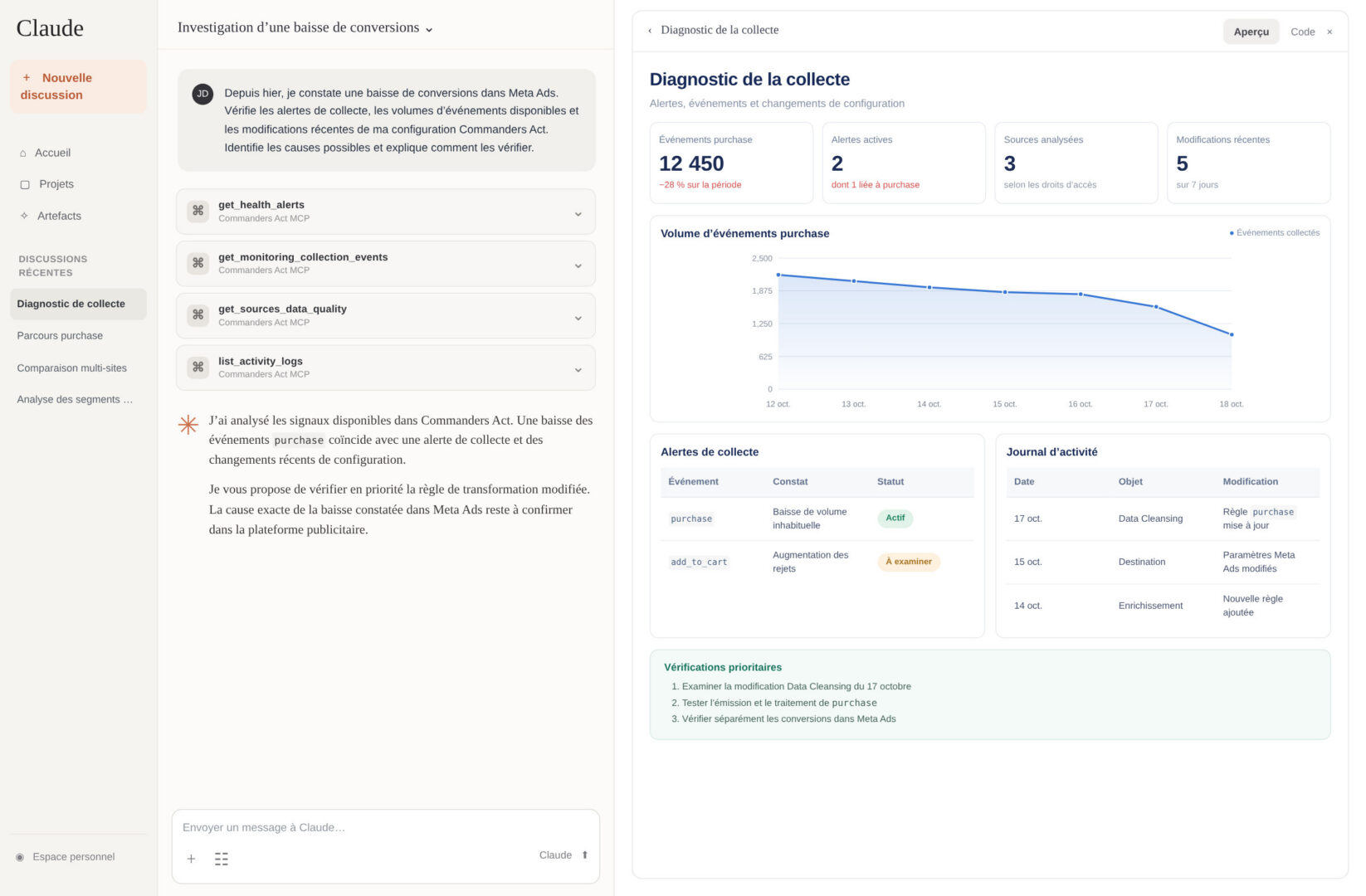Click the plus attachment icon in message box
The image size is (1366, 896).
(191, 859)
